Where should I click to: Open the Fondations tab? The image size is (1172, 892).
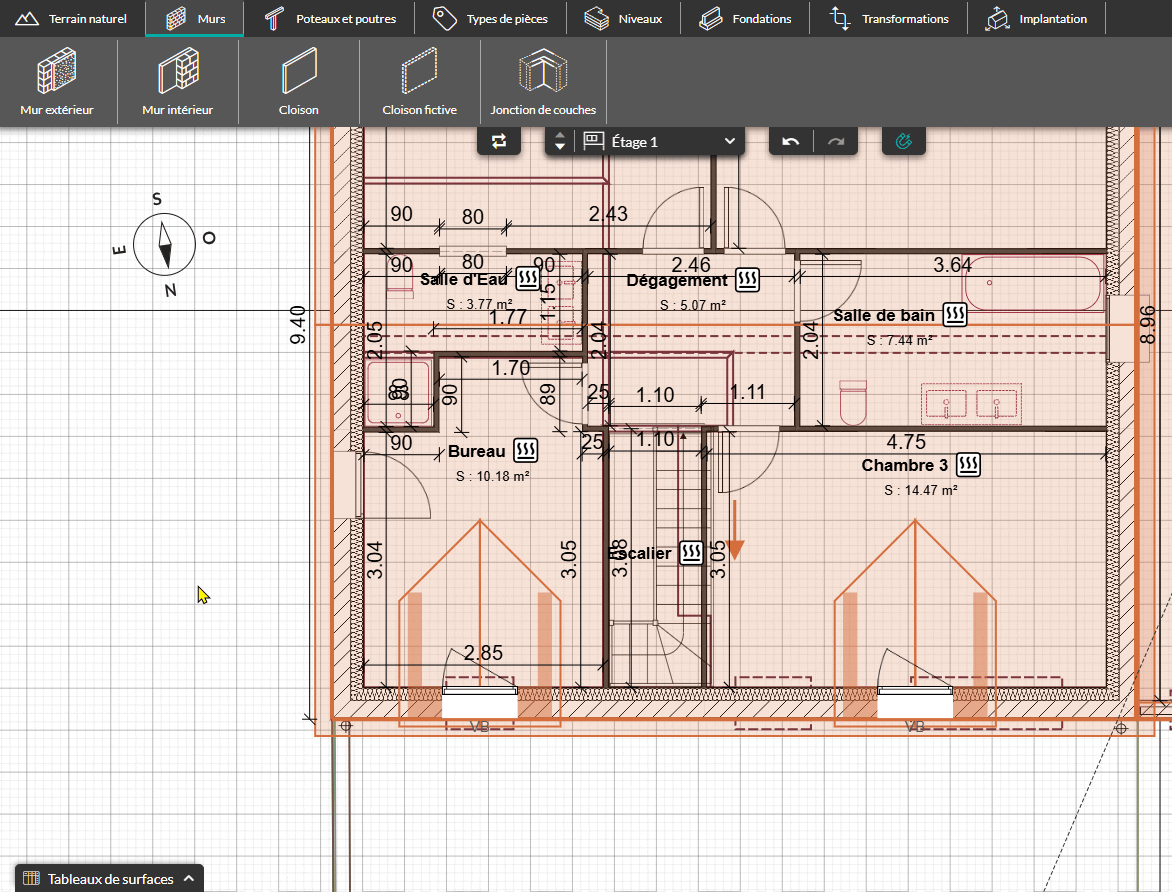[x=745, y=19]
